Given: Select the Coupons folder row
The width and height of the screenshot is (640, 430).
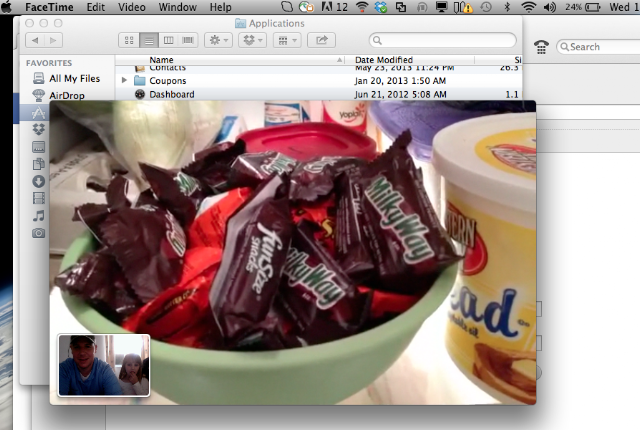Looking at the screenshot, I should pos(318,80).
